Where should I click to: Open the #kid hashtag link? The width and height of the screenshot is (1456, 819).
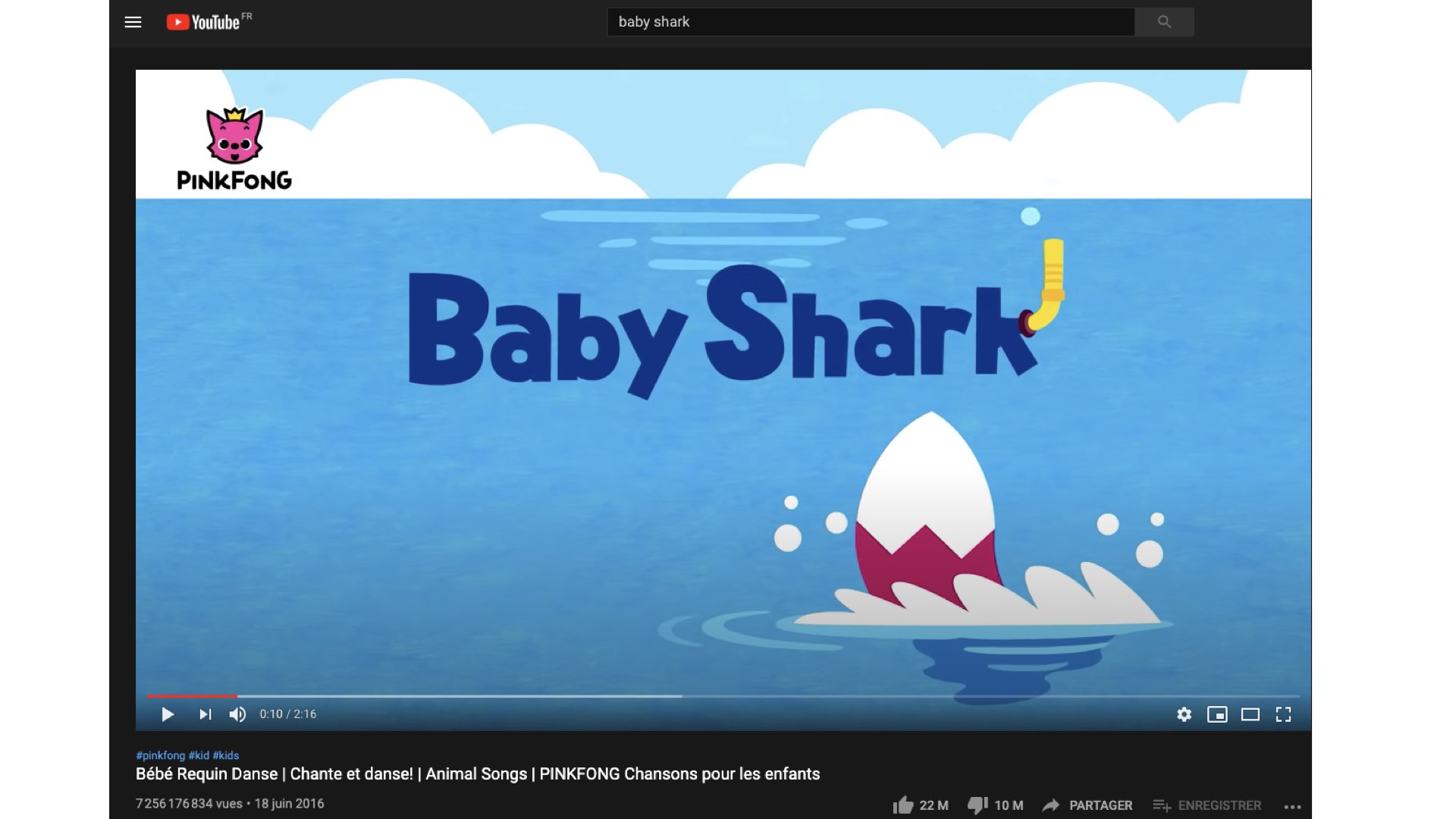(x=199, y=755)
